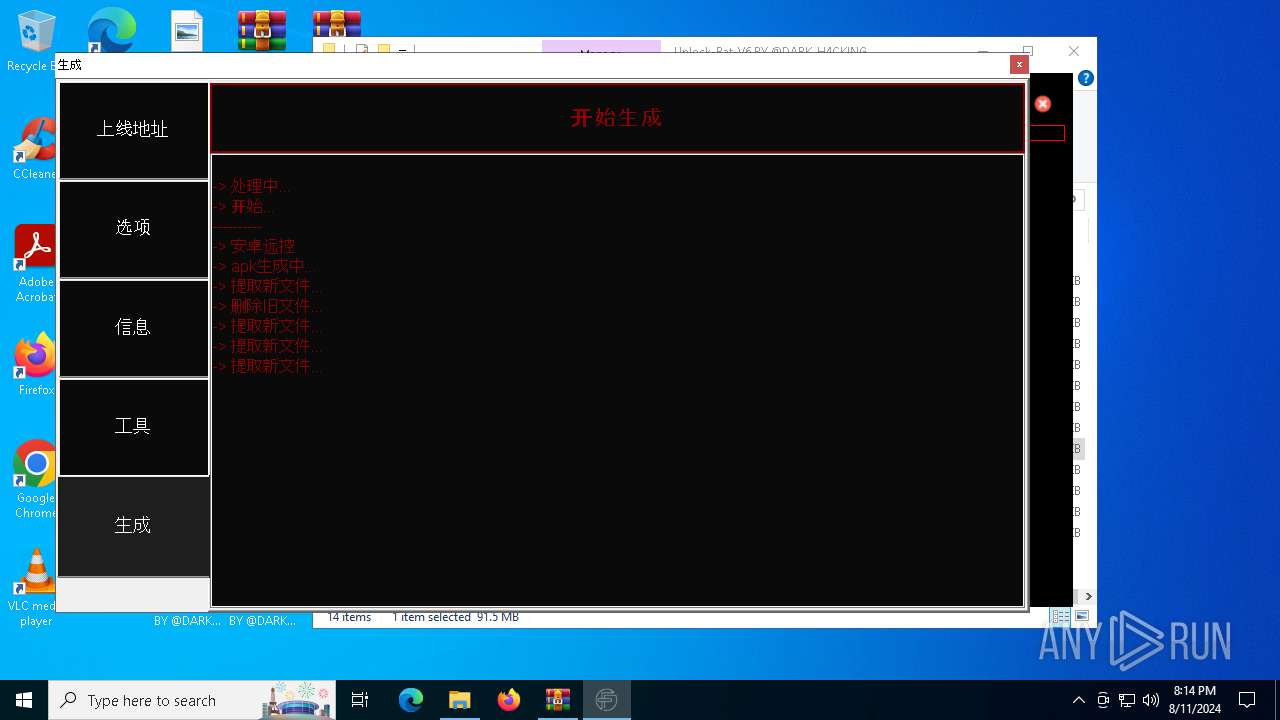Screen dimensions: 1280x720
Task: Open the clock showing 8:14 PM
Action: (x=1195, y=700)
